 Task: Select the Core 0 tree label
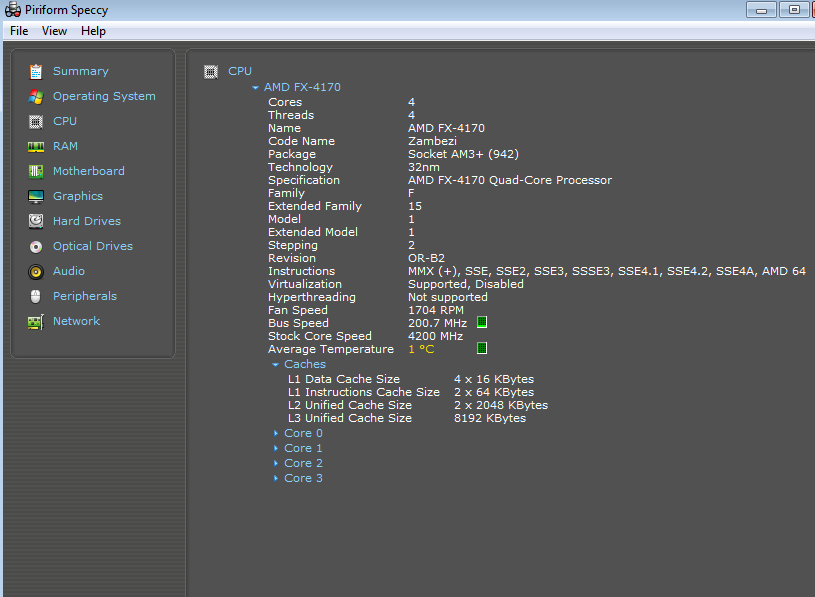pyautogui.click(x=304, y=433)
